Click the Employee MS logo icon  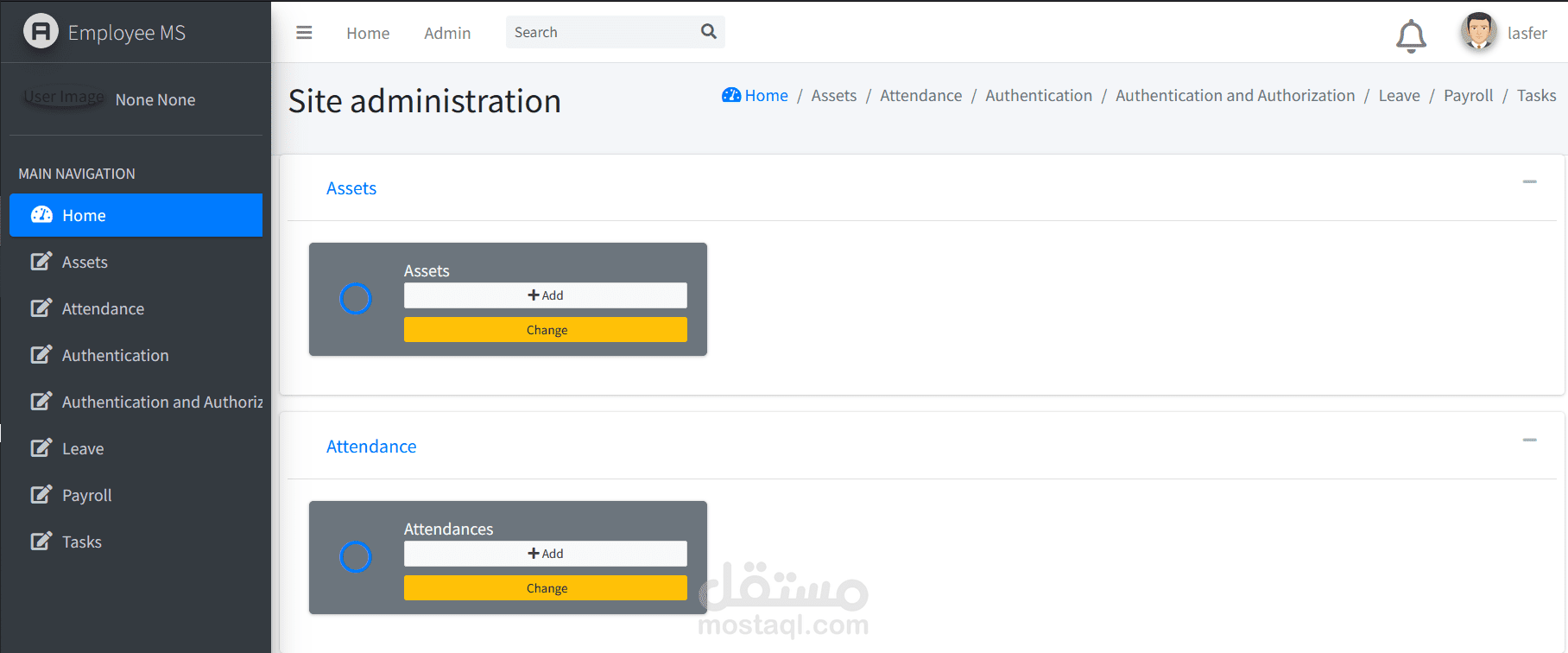(41, 32)
